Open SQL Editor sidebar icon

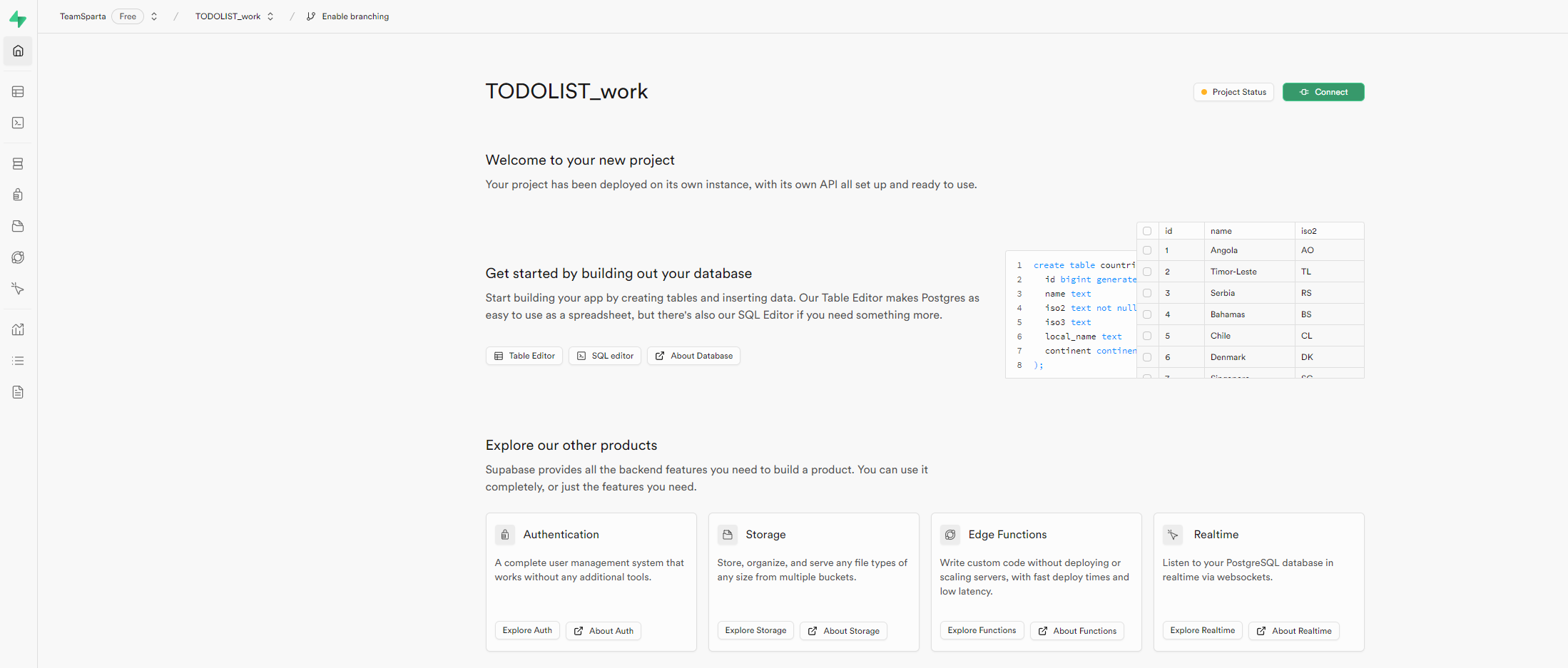pyautogui.click(x=18, y=123)
